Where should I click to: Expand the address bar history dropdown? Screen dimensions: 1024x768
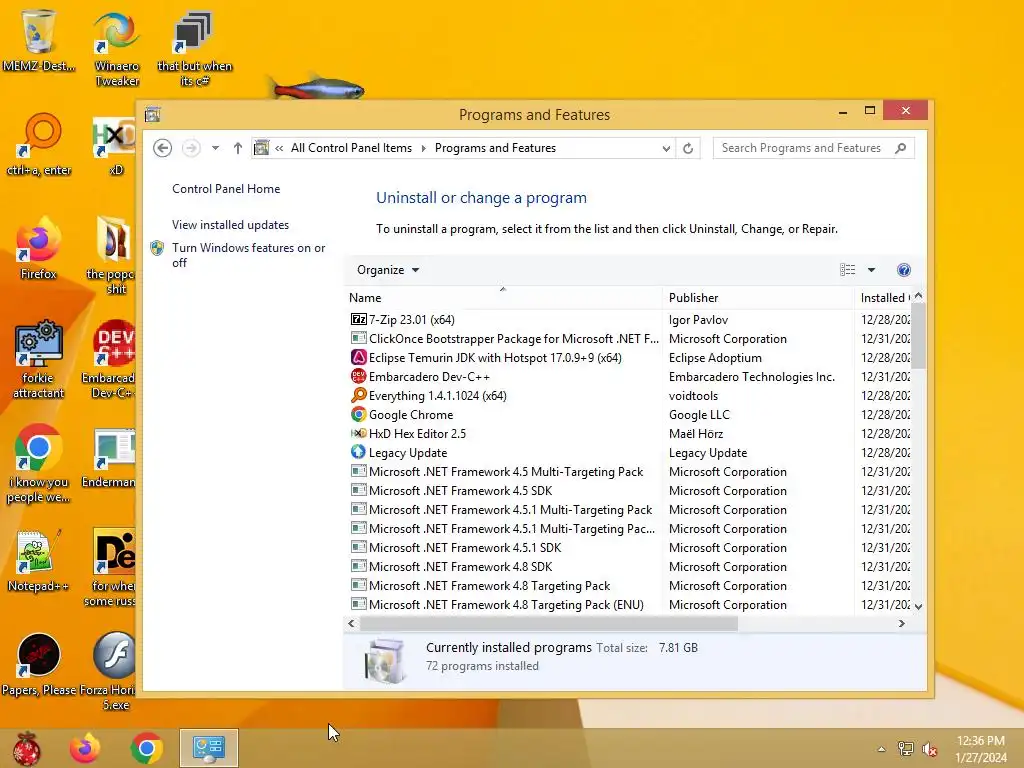click(666, 148)
